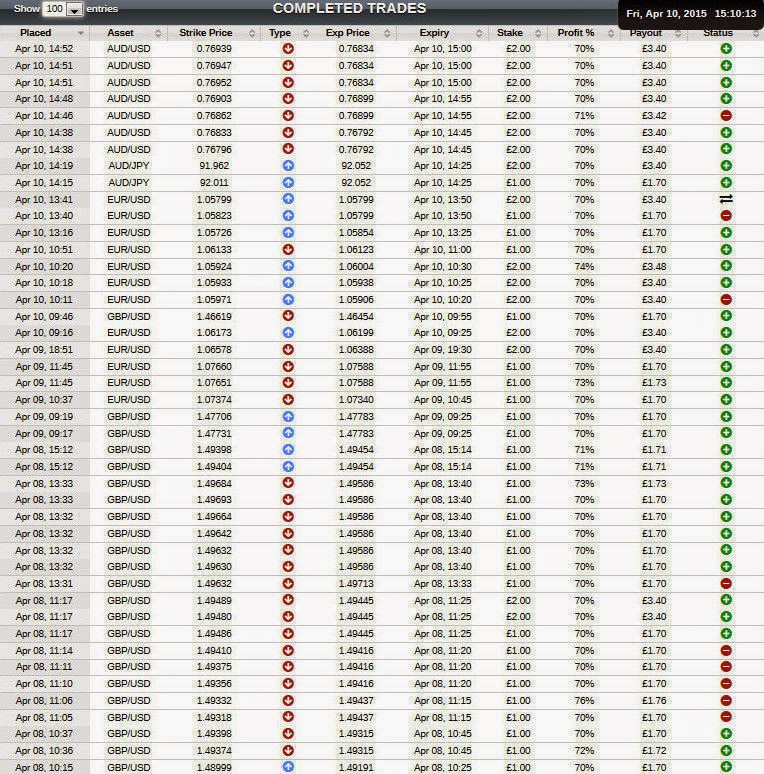Click the Asset column sort arrows

158,33
